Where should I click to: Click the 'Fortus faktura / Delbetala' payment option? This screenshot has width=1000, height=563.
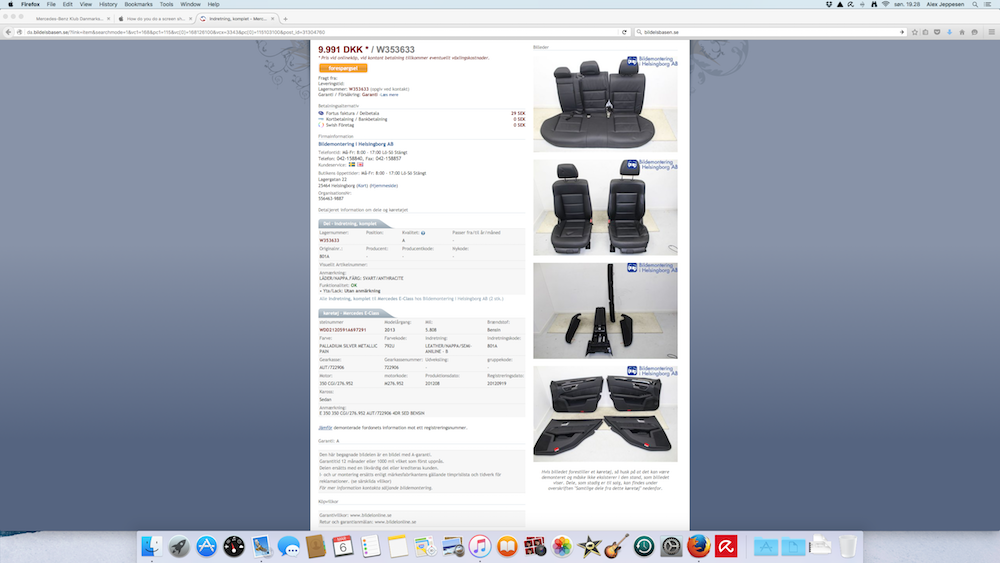[353, 113]
